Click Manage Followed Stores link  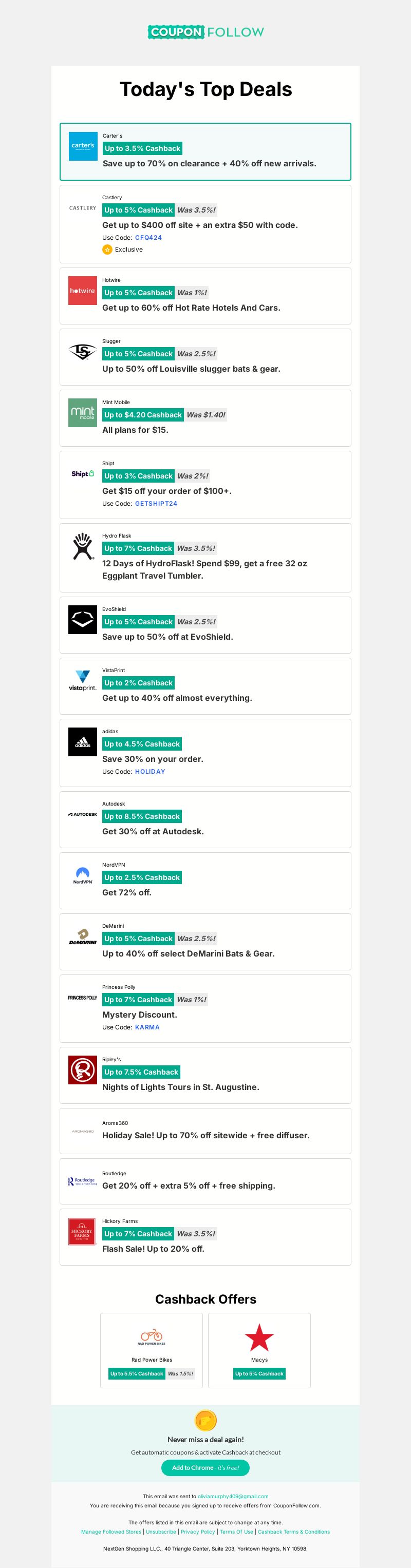tap(111, 1532)
